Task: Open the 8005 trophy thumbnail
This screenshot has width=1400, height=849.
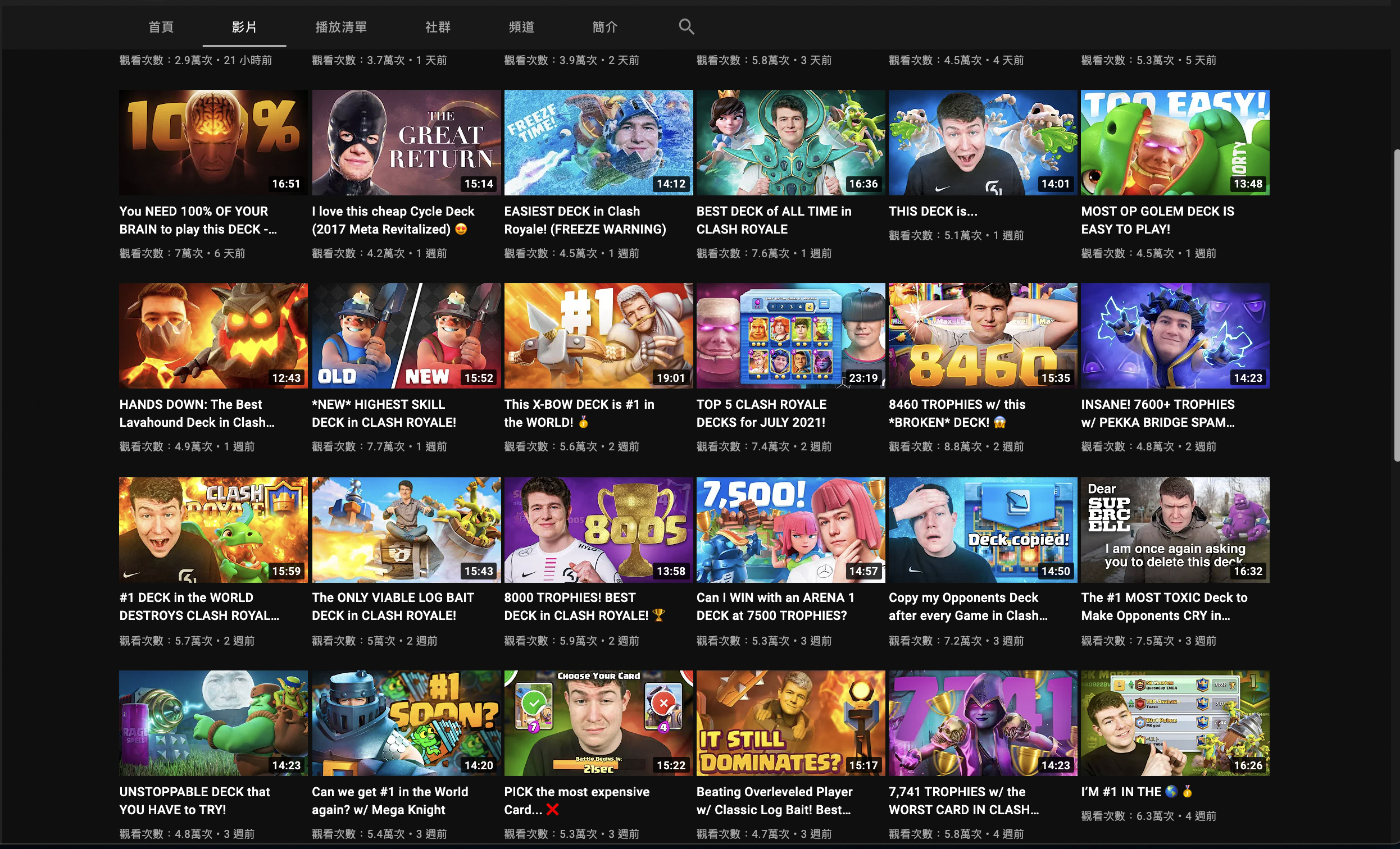Action: pos(598,530)
